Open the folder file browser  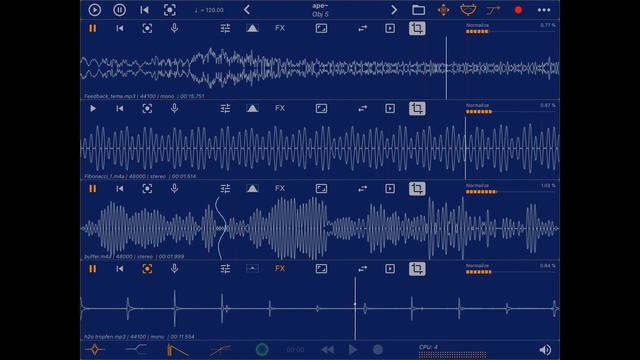[x=418, y=10]
